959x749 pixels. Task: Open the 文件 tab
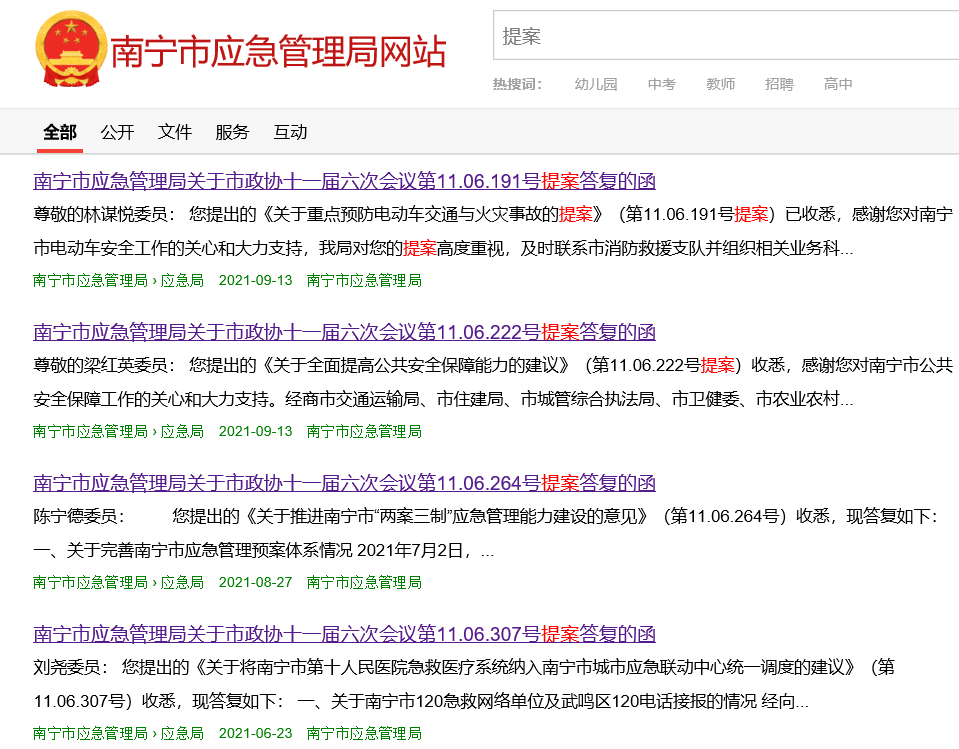click(175, 132)
